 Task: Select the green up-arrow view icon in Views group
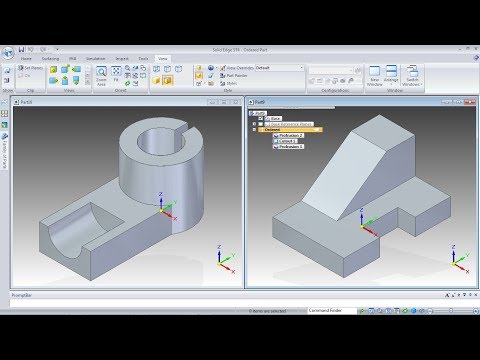(65, 80)
